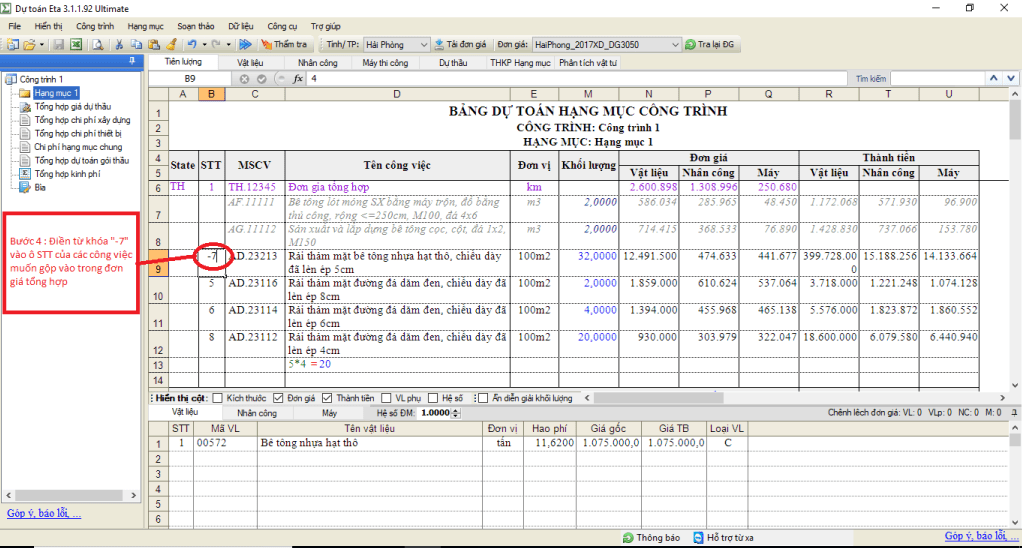Click the print preview magnifier icon
The width and height of the screenshot is (1022, 548).
coord(97,45)
